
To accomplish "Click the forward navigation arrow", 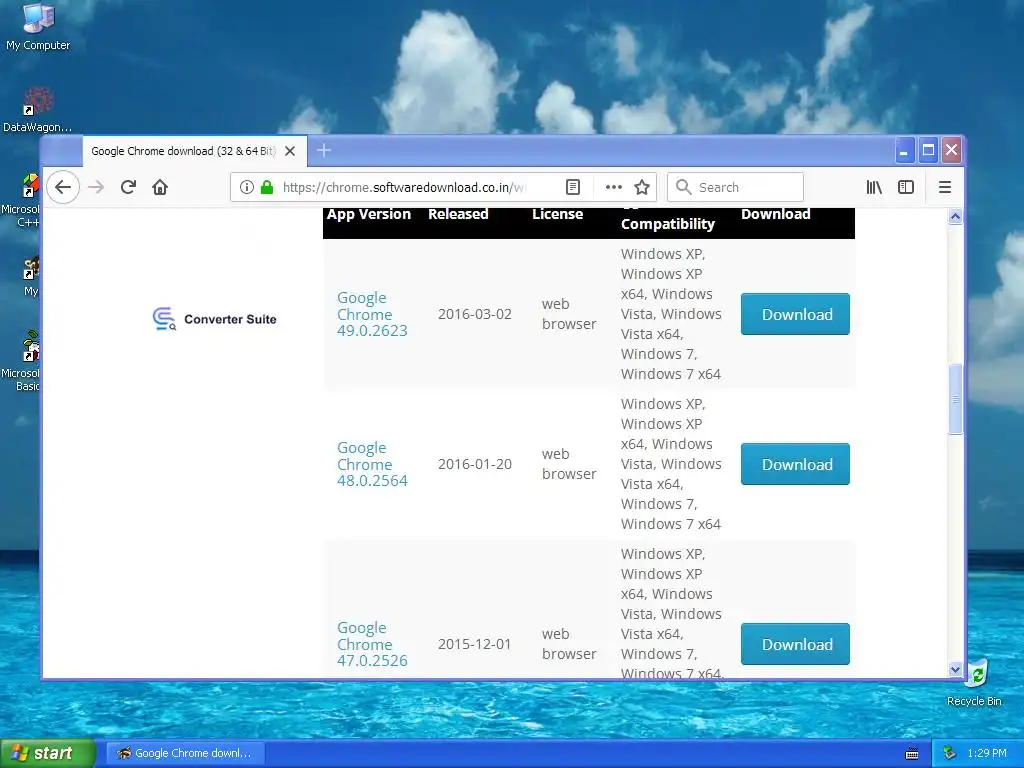I will point(96,187).
